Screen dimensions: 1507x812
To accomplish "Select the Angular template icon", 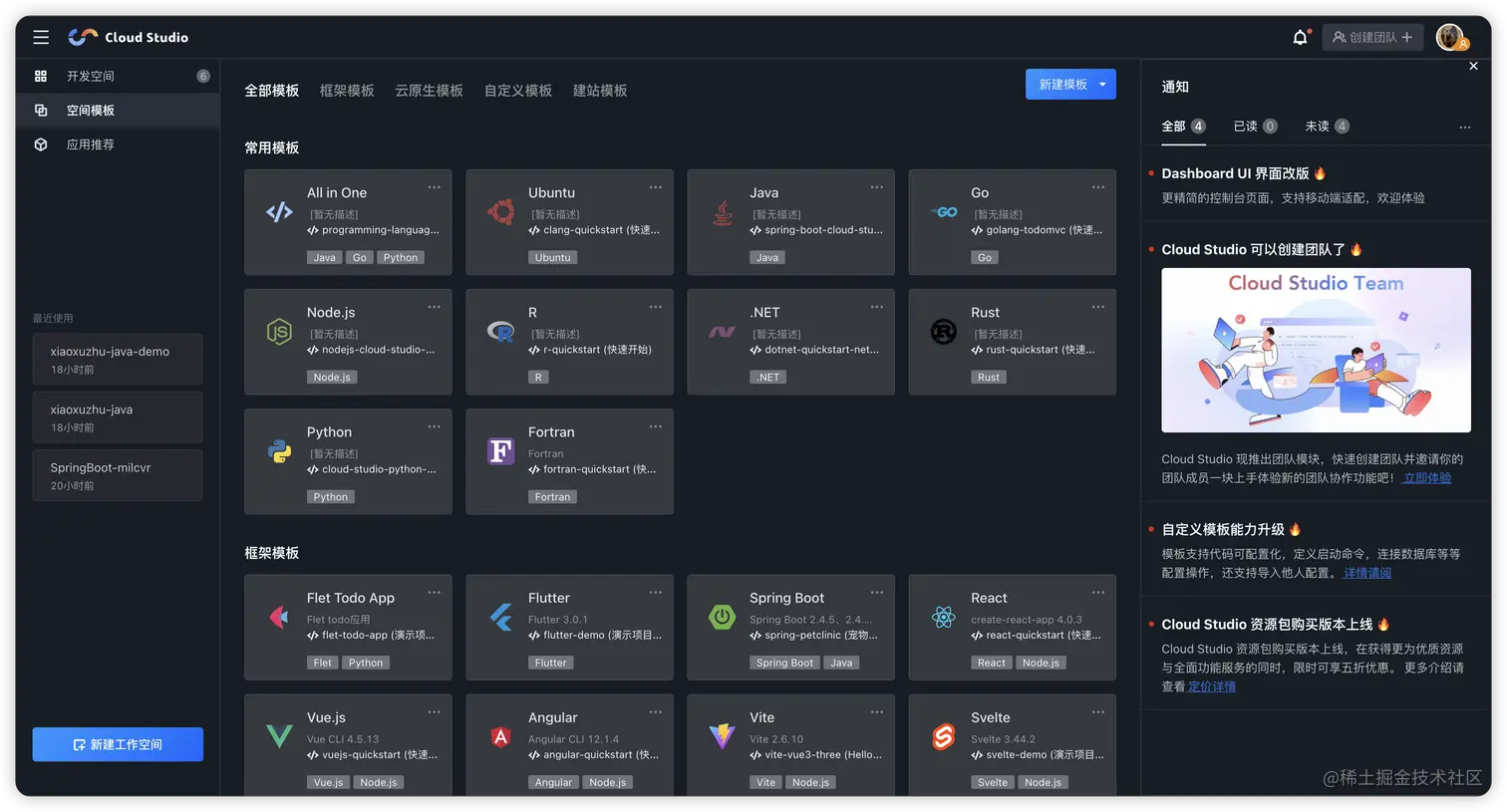I will [x=500, y=736].
